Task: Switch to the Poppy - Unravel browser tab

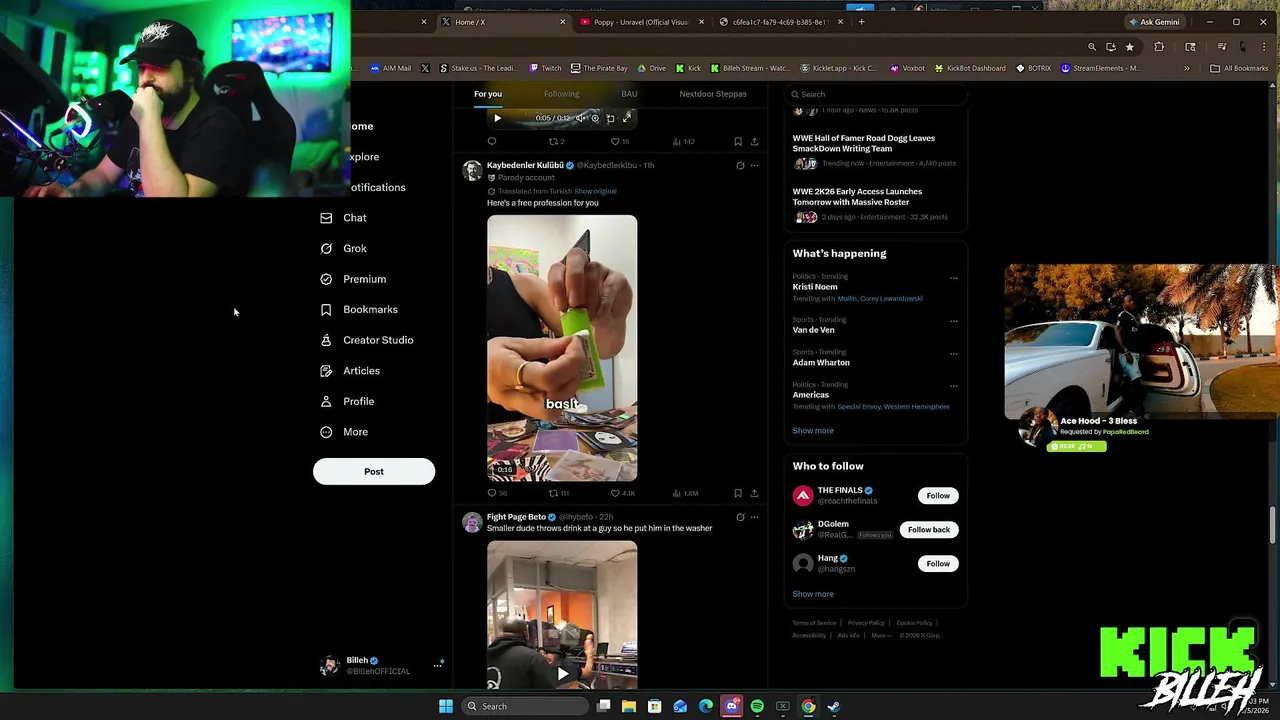Action: pyautogui.click(x=640, y=22)
